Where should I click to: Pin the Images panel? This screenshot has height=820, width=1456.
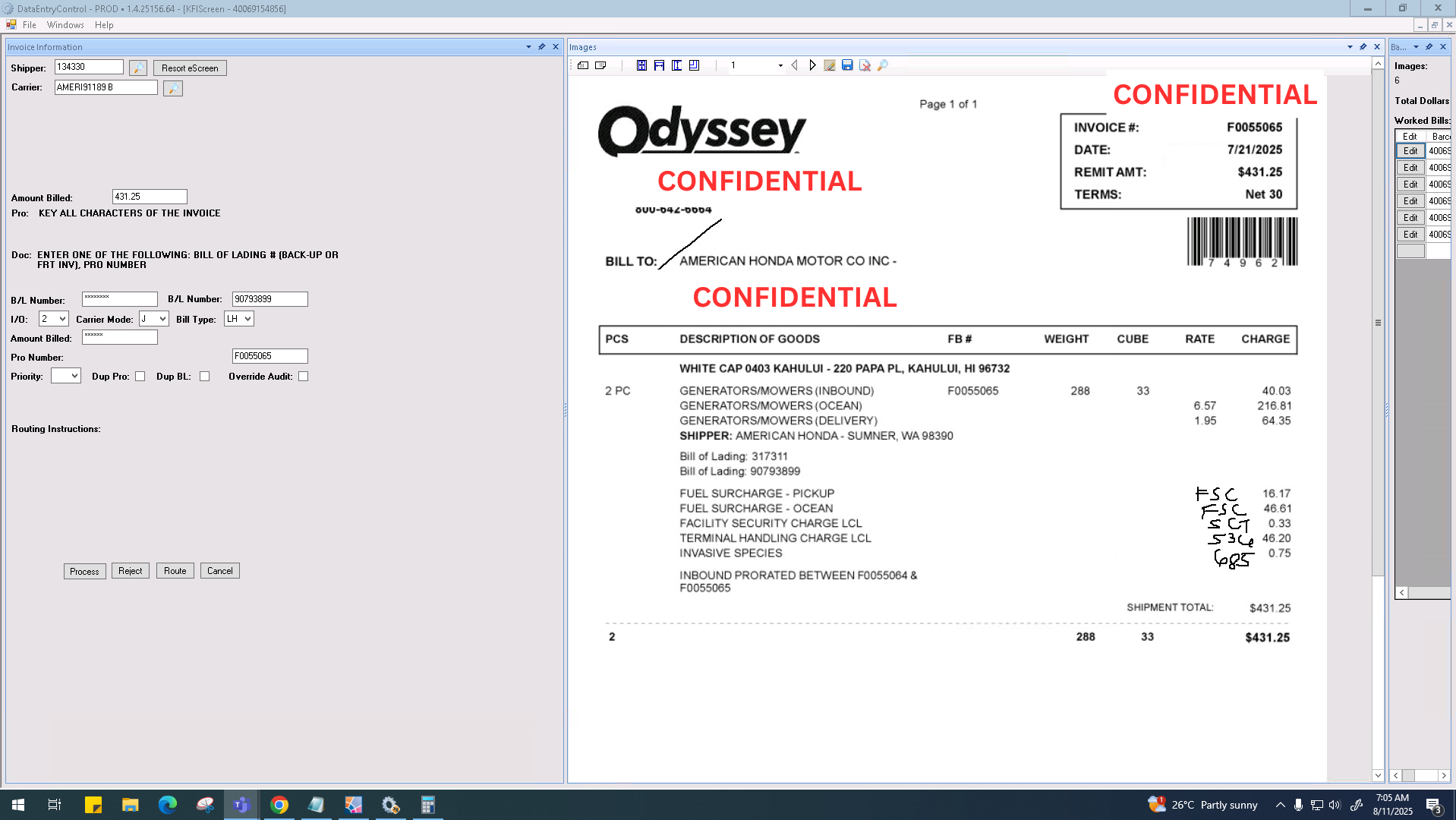1363,47
